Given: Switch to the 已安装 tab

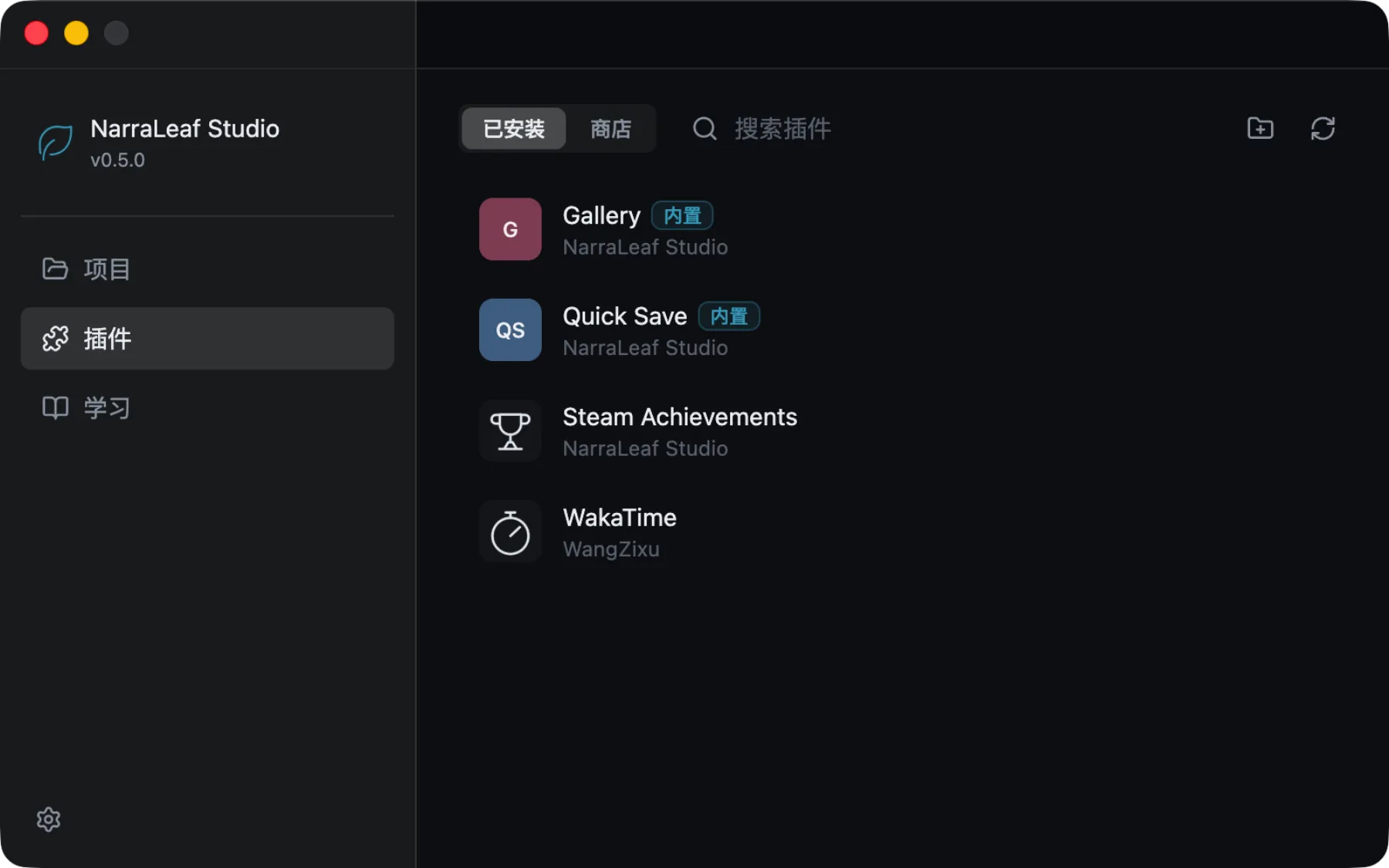Looking at the screenshot, I should pos(514,128).
